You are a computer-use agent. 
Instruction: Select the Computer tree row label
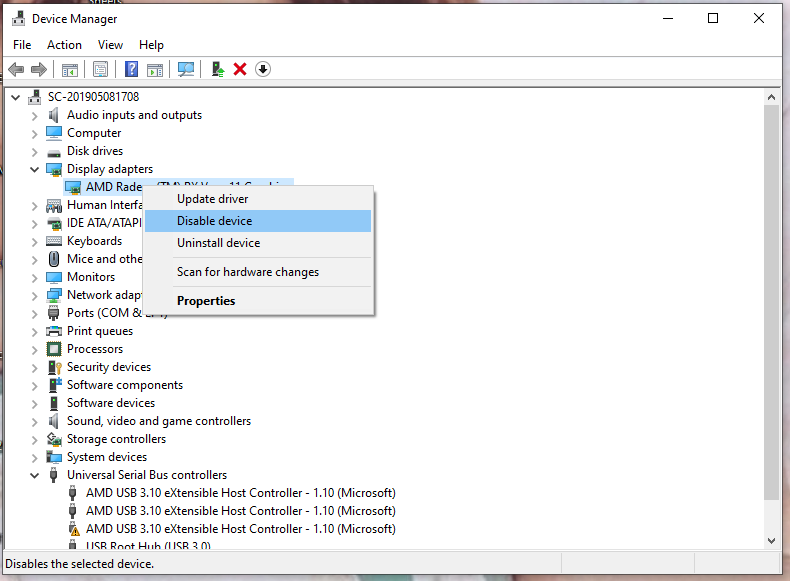pyautogui.click(x=94, y=133)
